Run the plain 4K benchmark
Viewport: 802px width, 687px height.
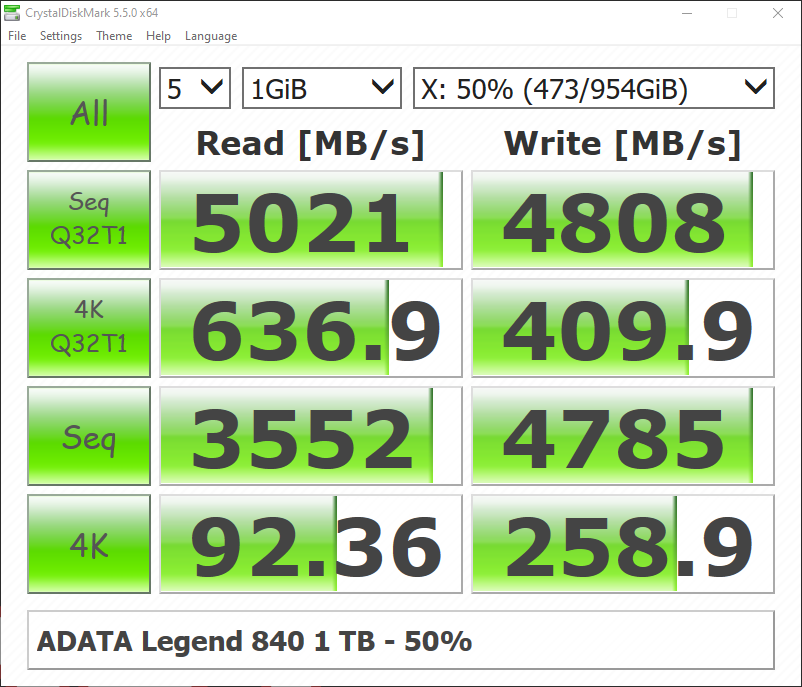click(89, 544)
